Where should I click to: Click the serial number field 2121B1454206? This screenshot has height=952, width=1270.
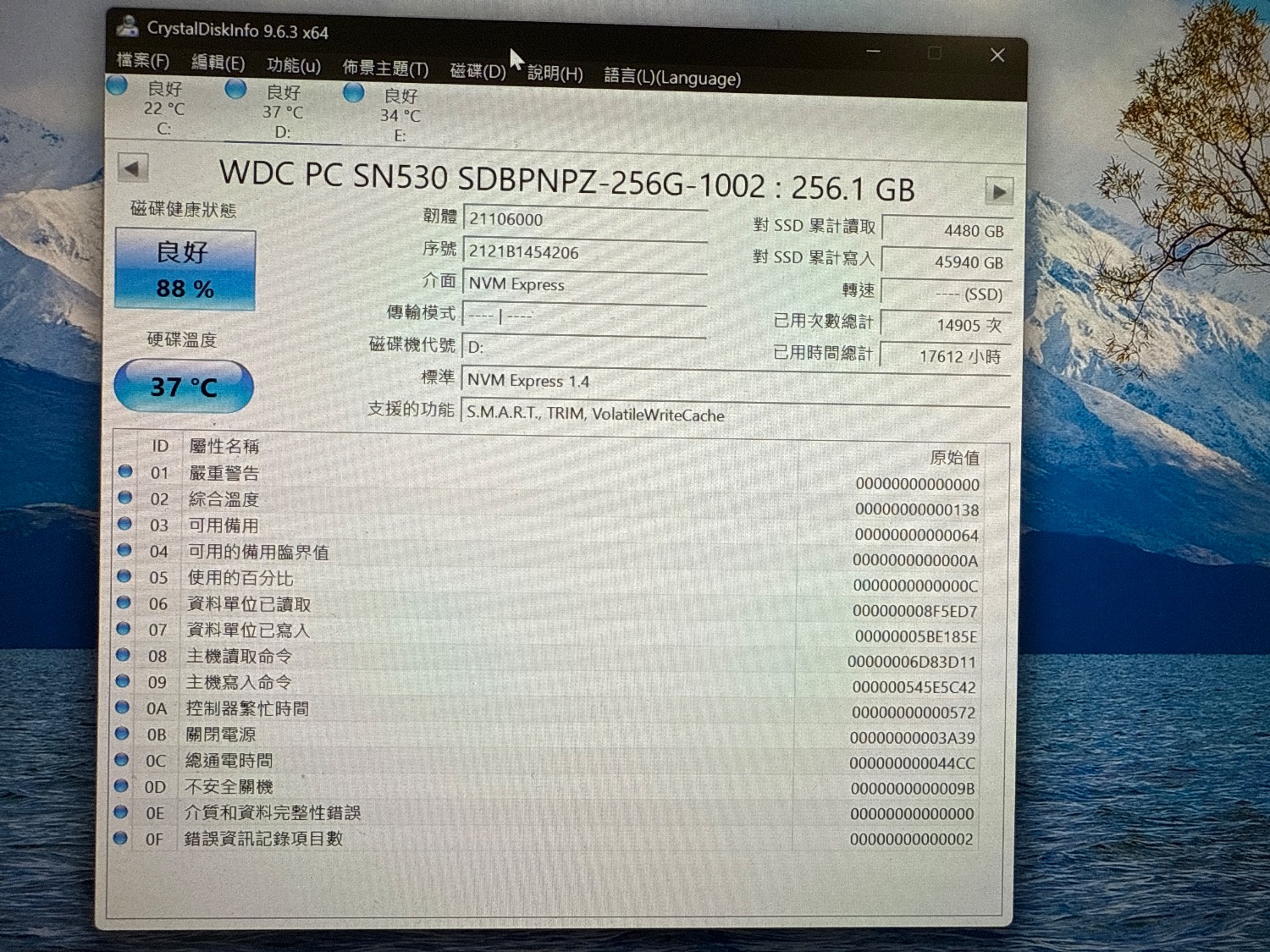coord(584,252)
